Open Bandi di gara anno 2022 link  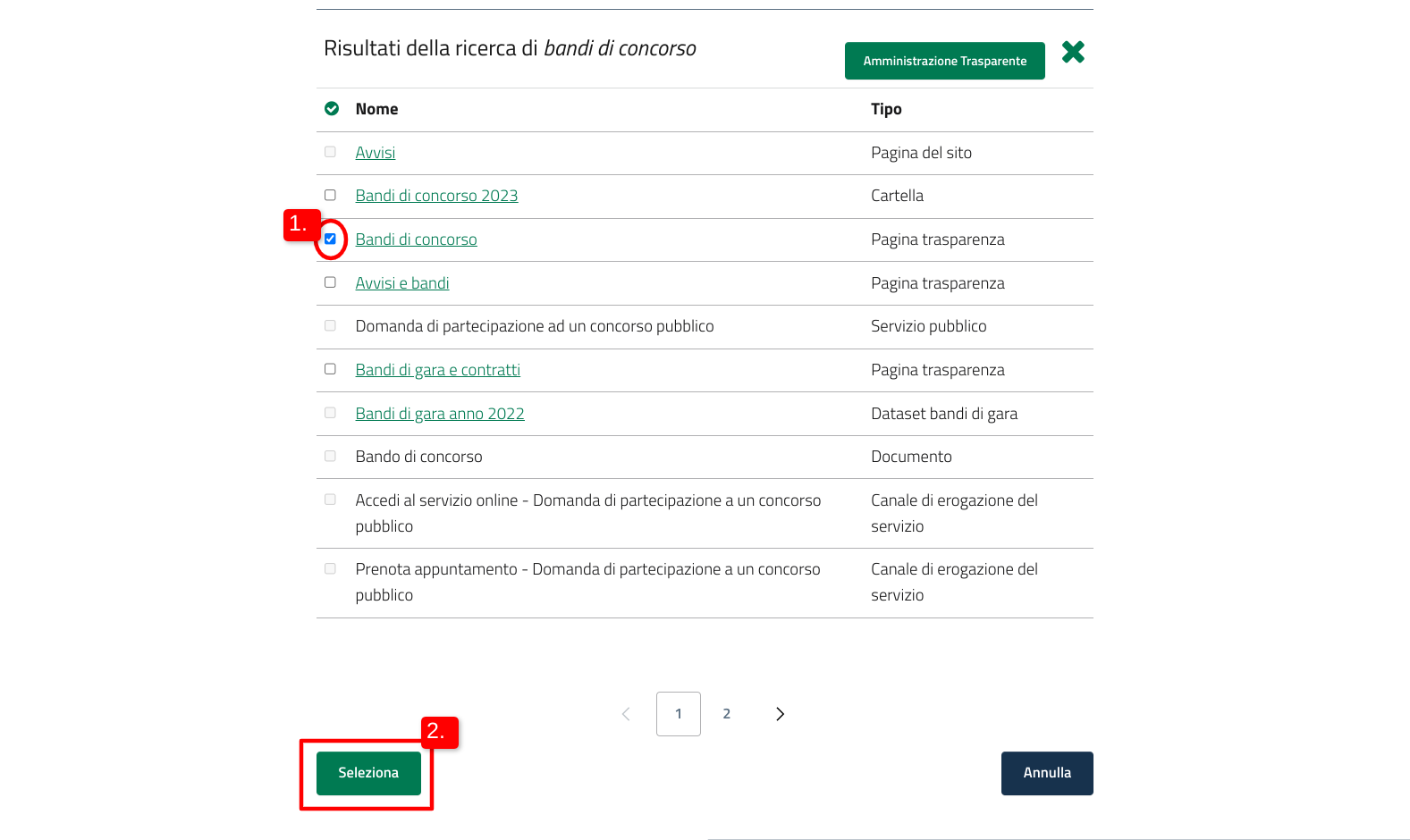point(440,414)
